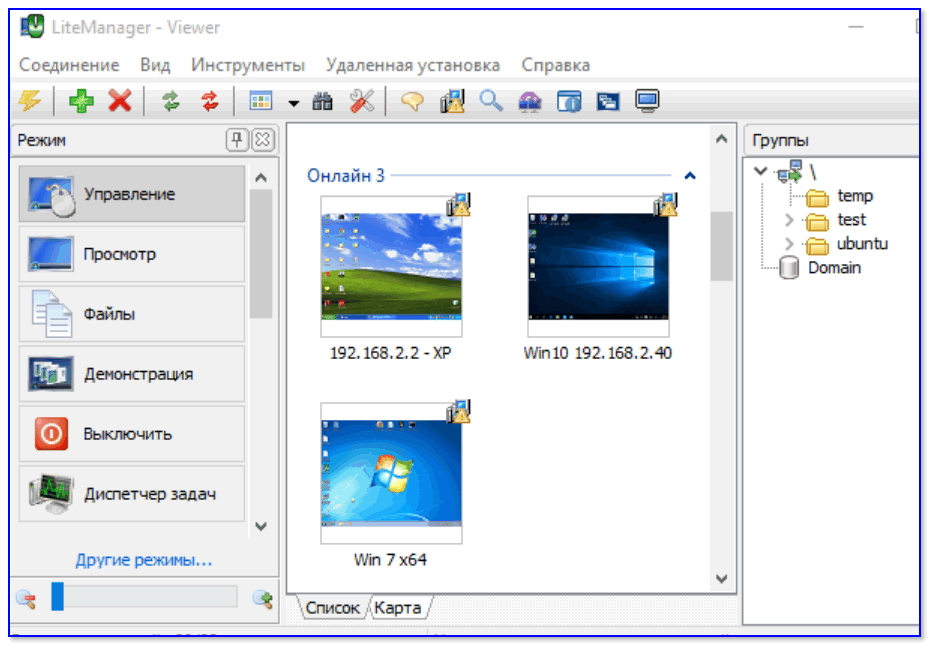Screen dimensions: 929x645
Task: Open the Инструменты menu
Action: [247, 65]
